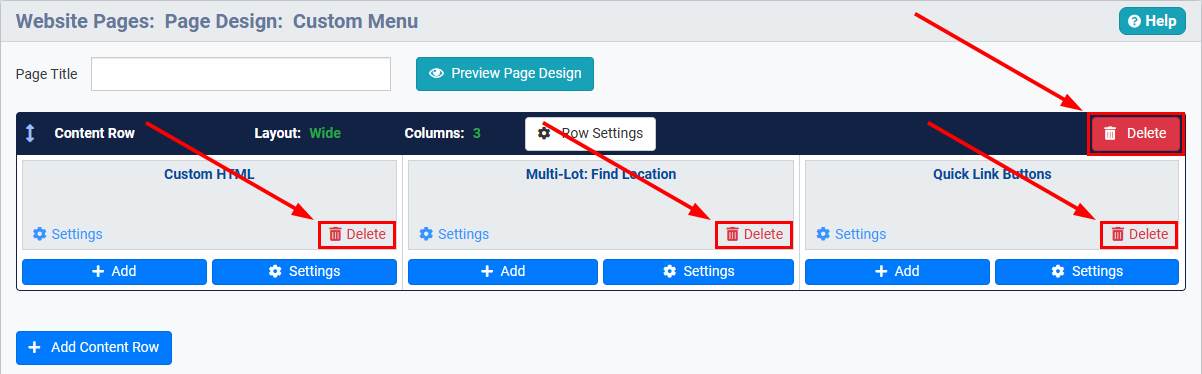The image size is (1202, 374).
Task: Open first column's blue Settings button
Action: tap(304, 271)
